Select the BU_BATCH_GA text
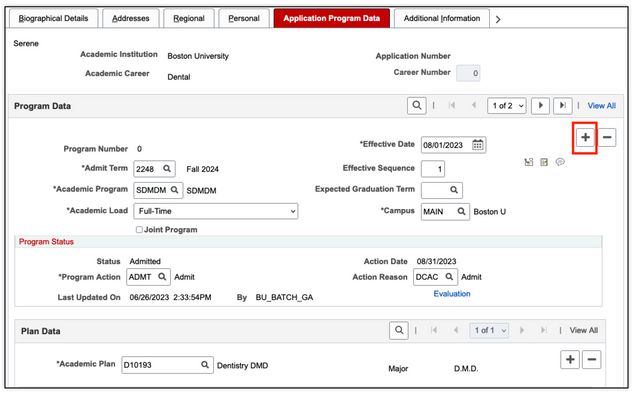 coord(284,298)
